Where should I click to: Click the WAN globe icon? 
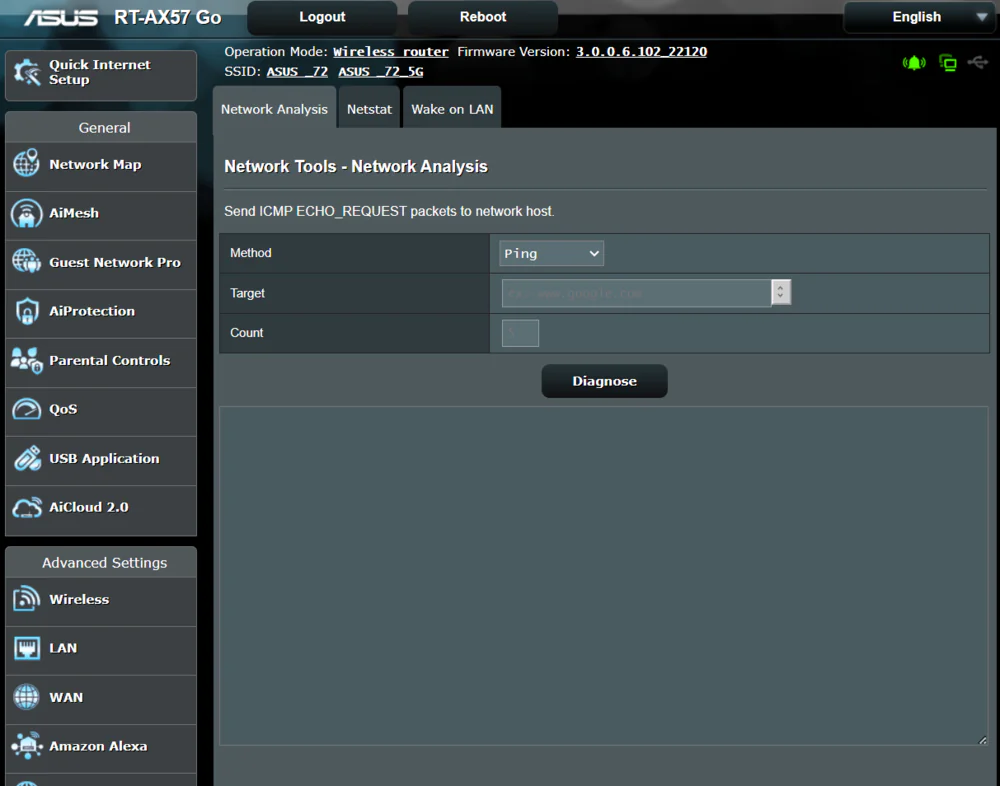(x=27, y=697)
